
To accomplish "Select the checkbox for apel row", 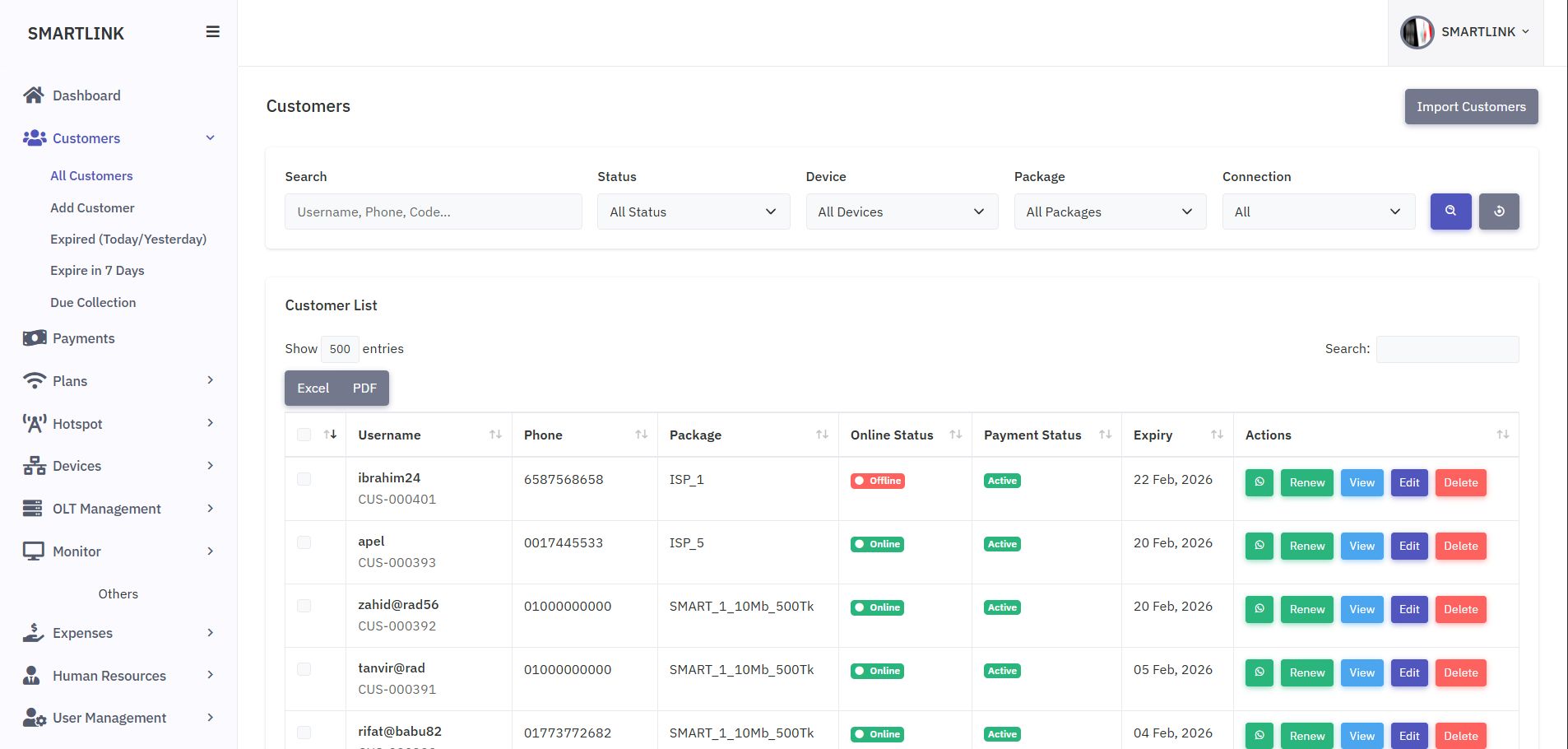I will tap(304, 542).
